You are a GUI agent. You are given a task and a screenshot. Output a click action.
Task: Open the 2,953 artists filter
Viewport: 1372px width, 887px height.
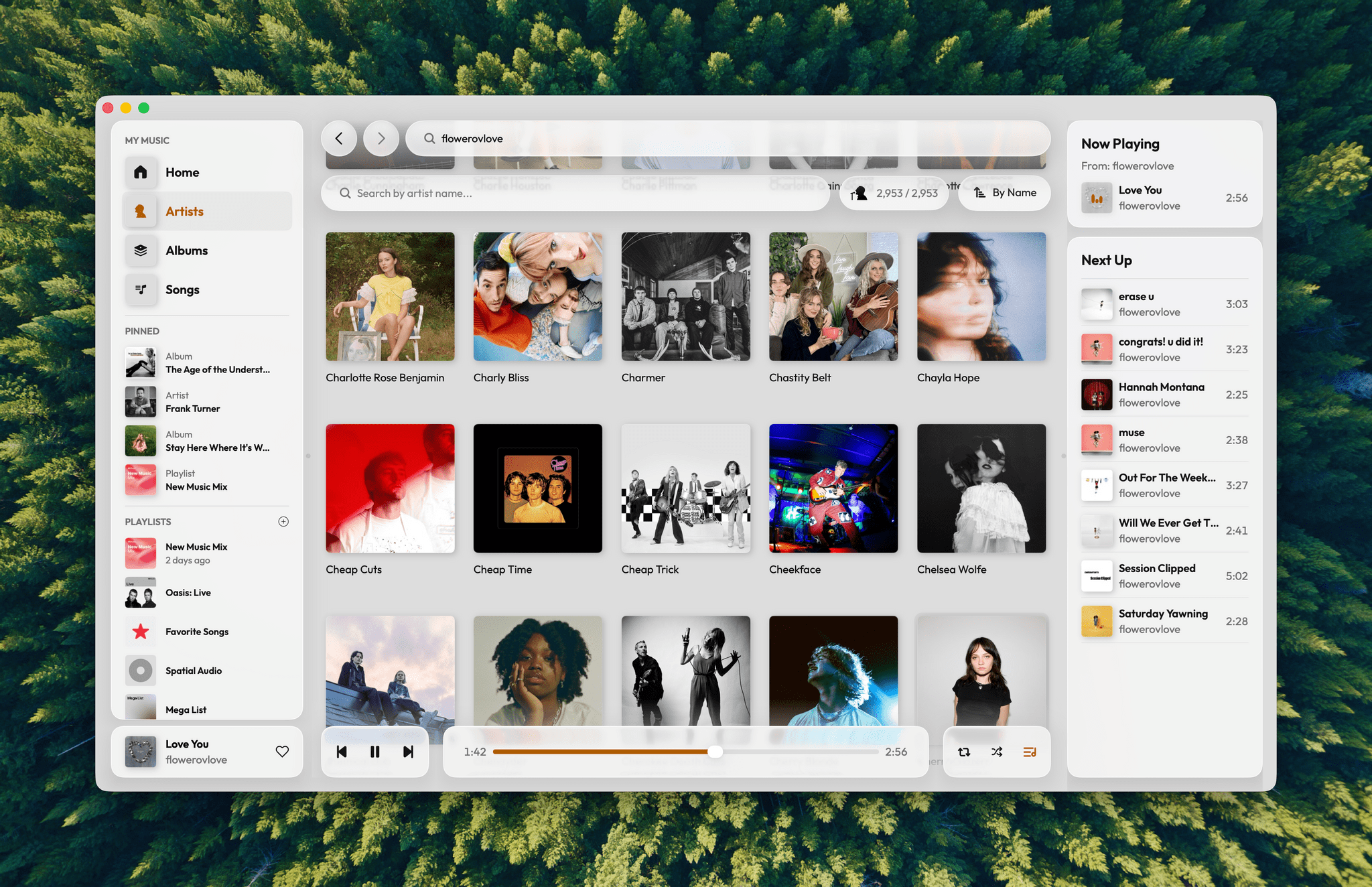click(x=894, y=193)
